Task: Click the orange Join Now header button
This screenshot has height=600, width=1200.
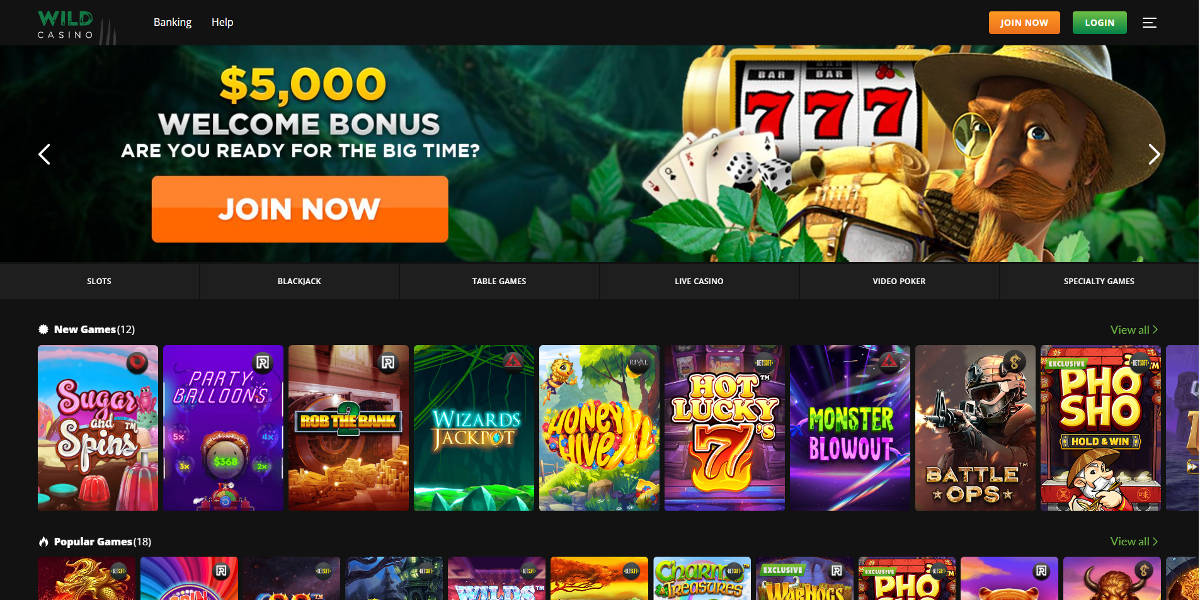Action: click(x=1024, y=22)
